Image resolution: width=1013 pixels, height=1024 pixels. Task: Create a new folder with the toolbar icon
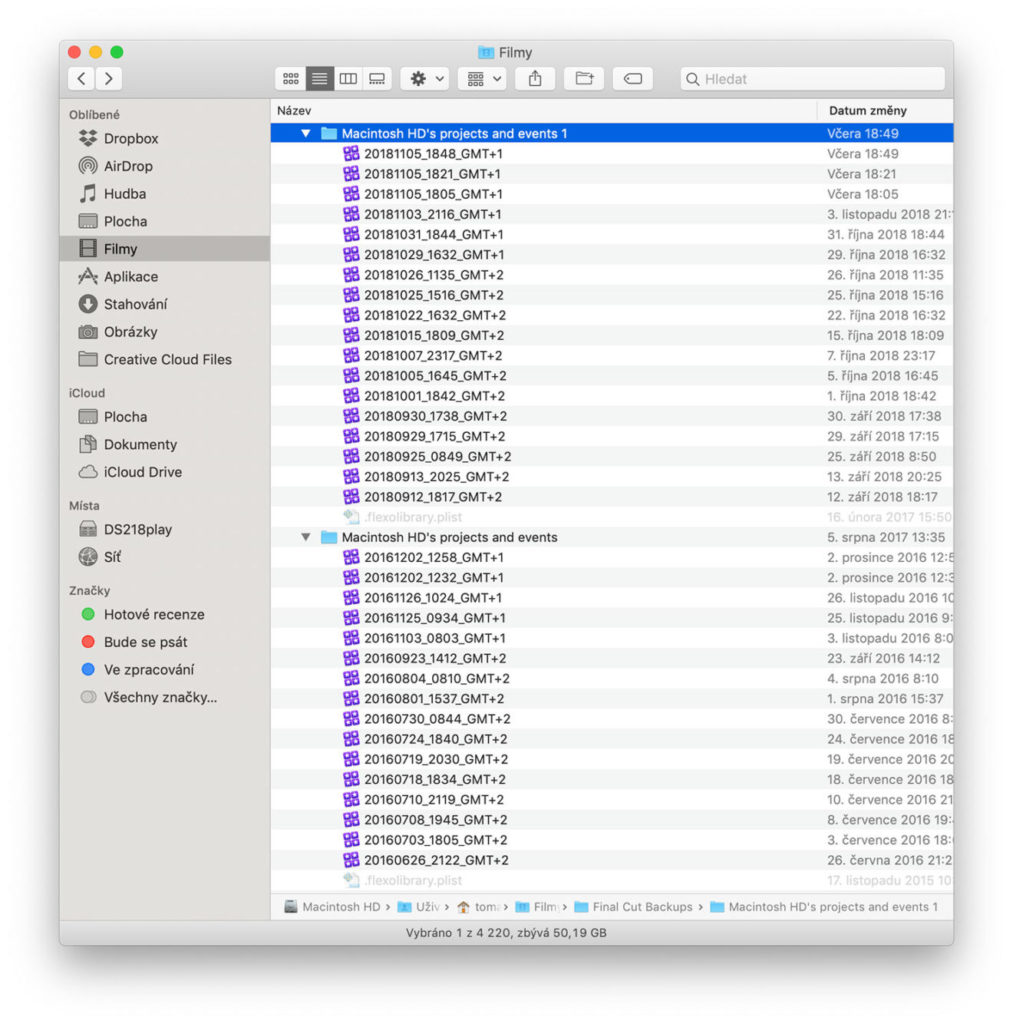click(x=583, y=78)
